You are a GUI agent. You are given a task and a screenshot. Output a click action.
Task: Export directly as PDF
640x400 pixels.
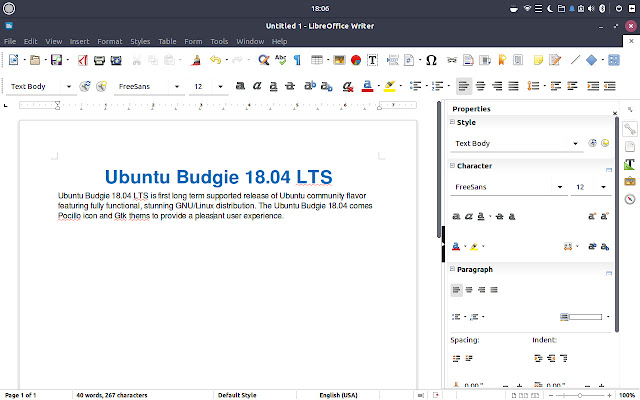tap(83, 60)
